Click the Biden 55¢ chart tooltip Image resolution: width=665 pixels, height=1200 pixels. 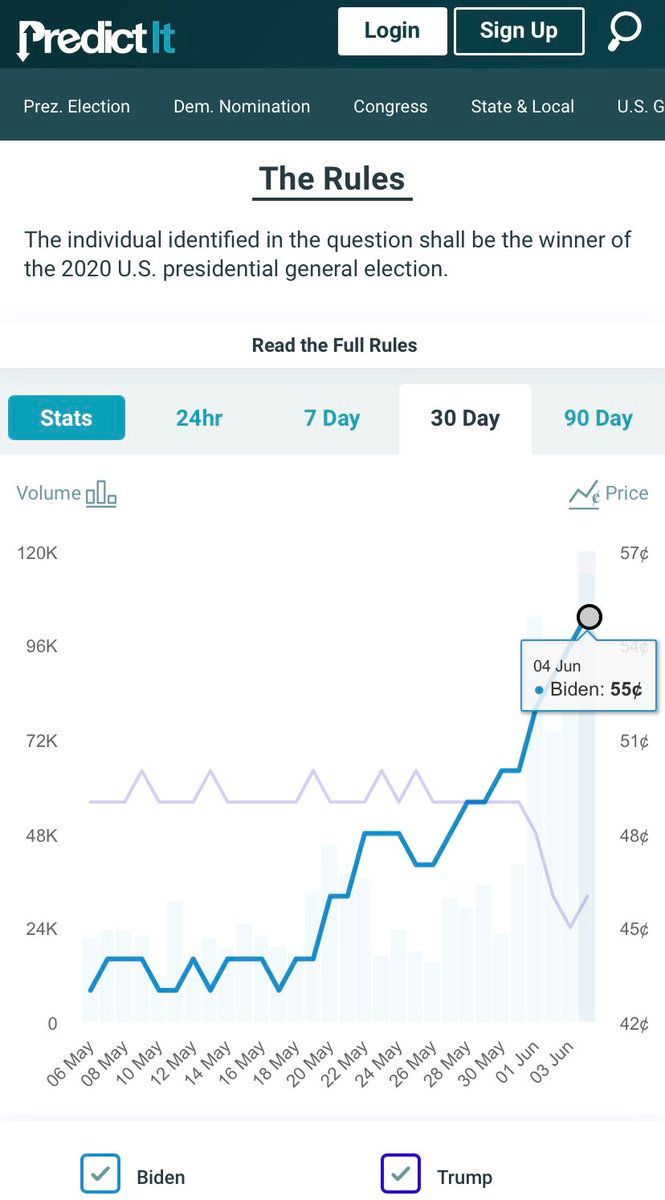click(588, 677)
